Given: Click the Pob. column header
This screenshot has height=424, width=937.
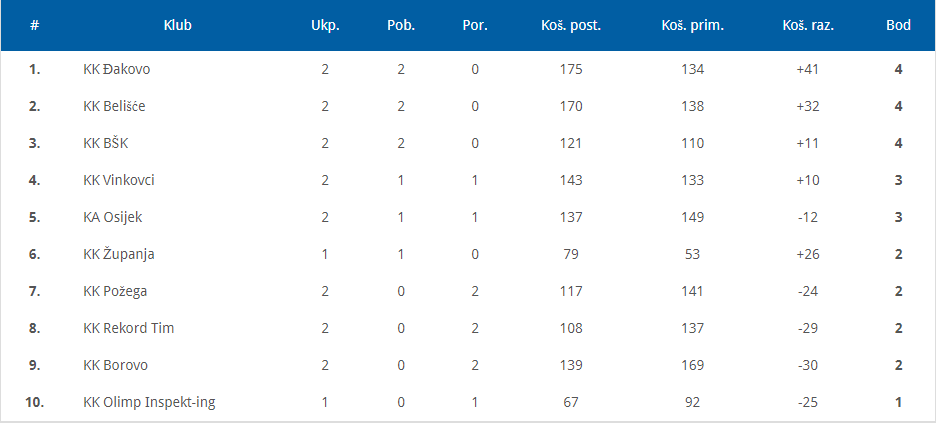Looking at the screenshot, I should point(401,25).
